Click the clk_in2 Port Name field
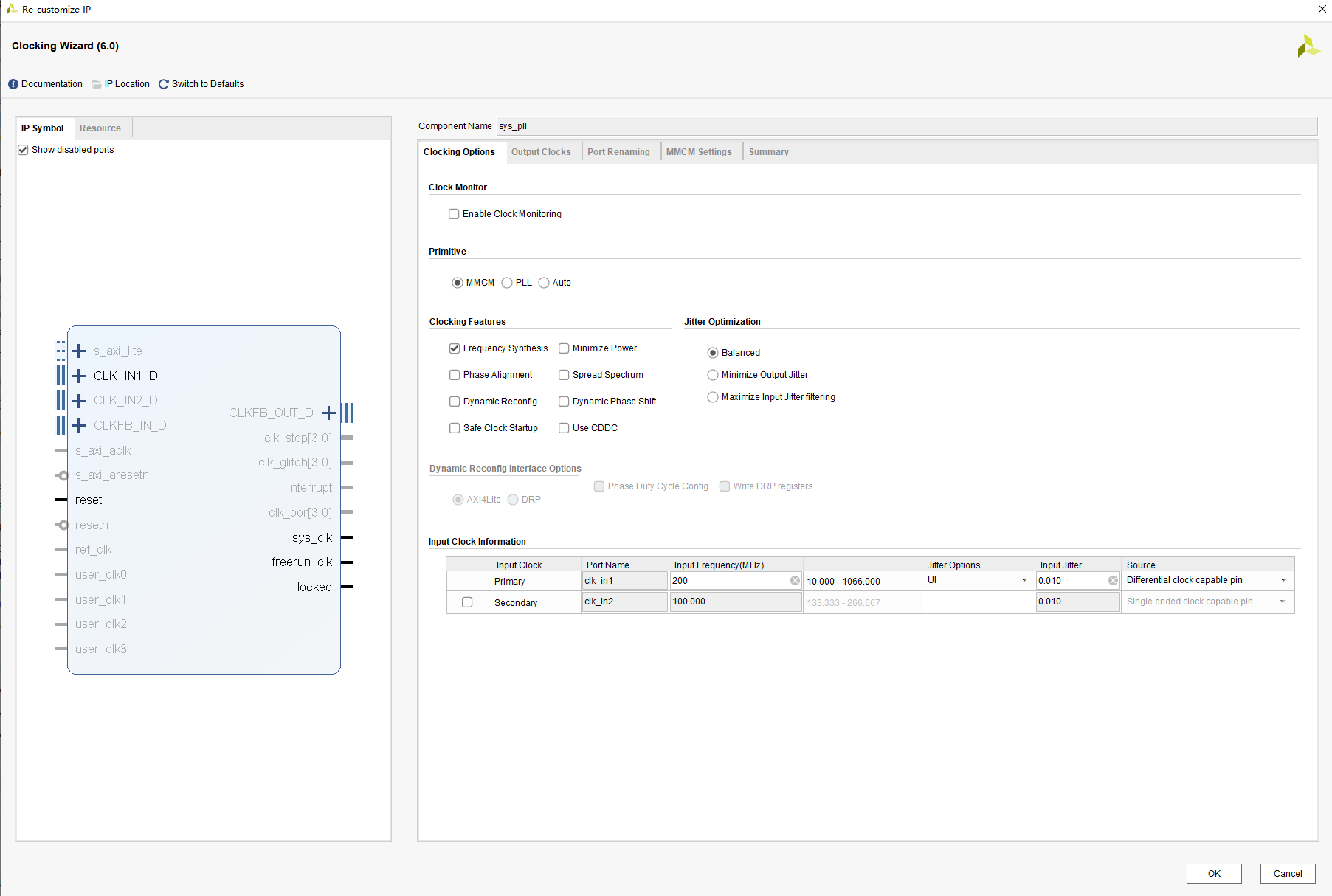The image size is (1332, 896). [625, 602]
